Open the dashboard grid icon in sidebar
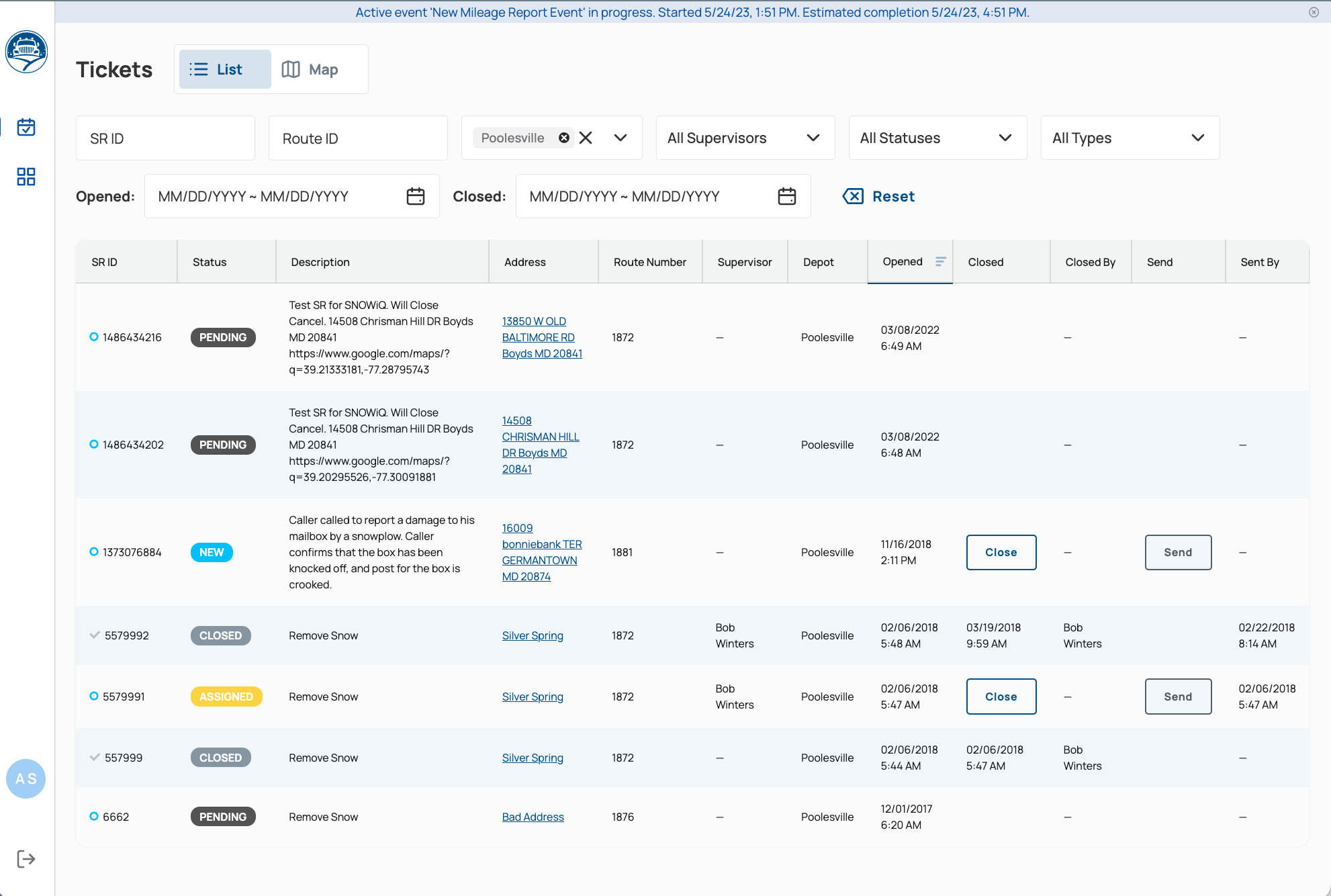 coord(26,177)
